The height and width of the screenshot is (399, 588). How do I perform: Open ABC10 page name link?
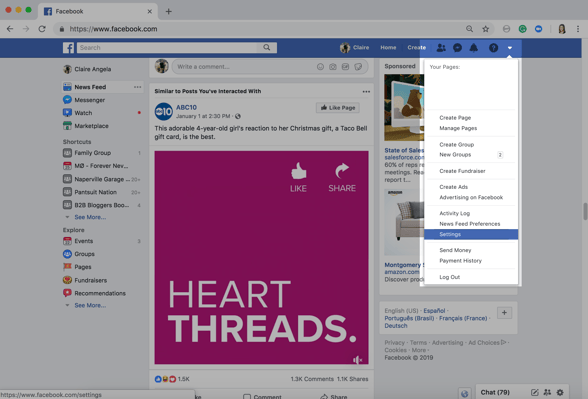click(x=186, y=107)
